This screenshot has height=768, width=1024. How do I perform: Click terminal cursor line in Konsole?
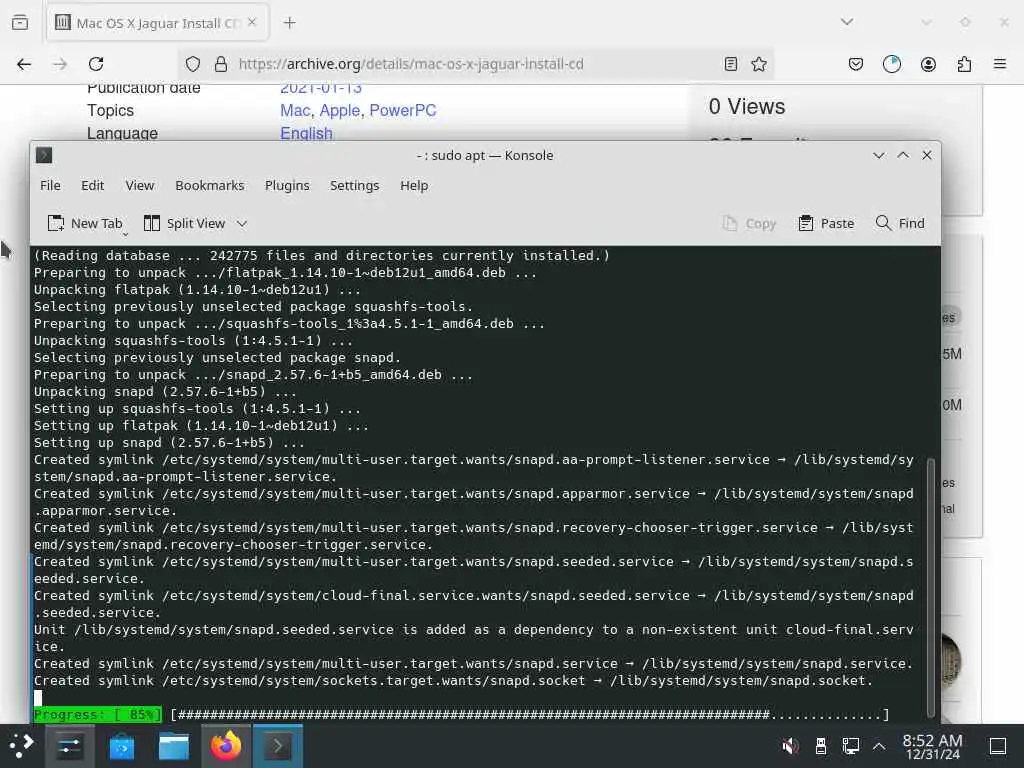[x=37, y=697]
